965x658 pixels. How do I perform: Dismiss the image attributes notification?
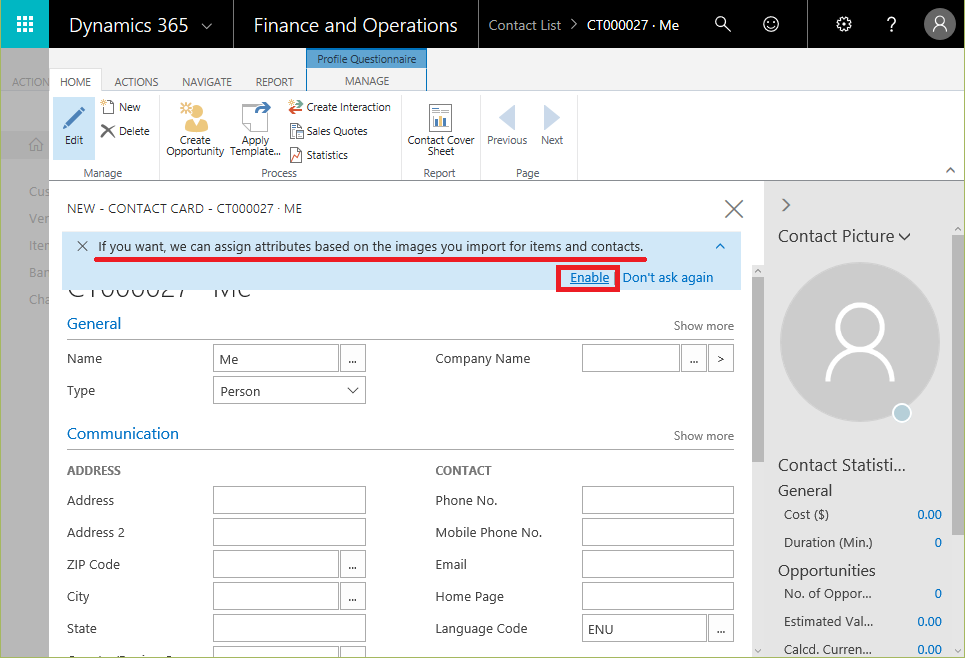[x=82, y=246]
